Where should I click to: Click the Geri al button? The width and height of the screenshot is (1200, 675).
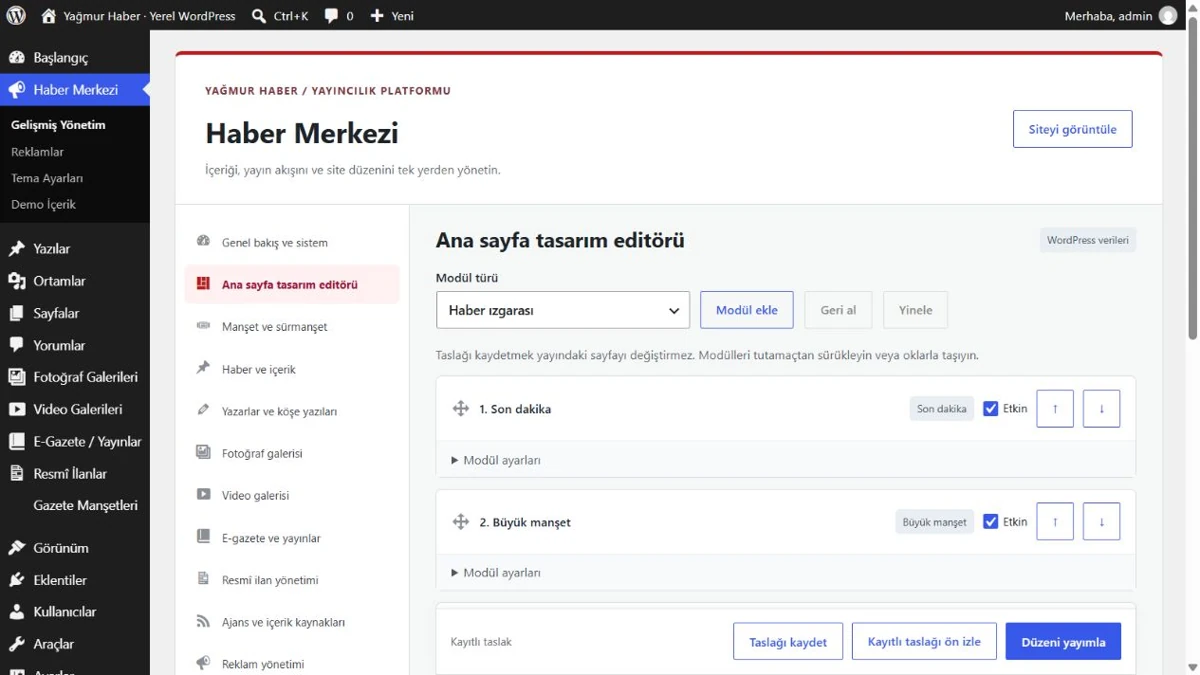click(x=838, y=310)
